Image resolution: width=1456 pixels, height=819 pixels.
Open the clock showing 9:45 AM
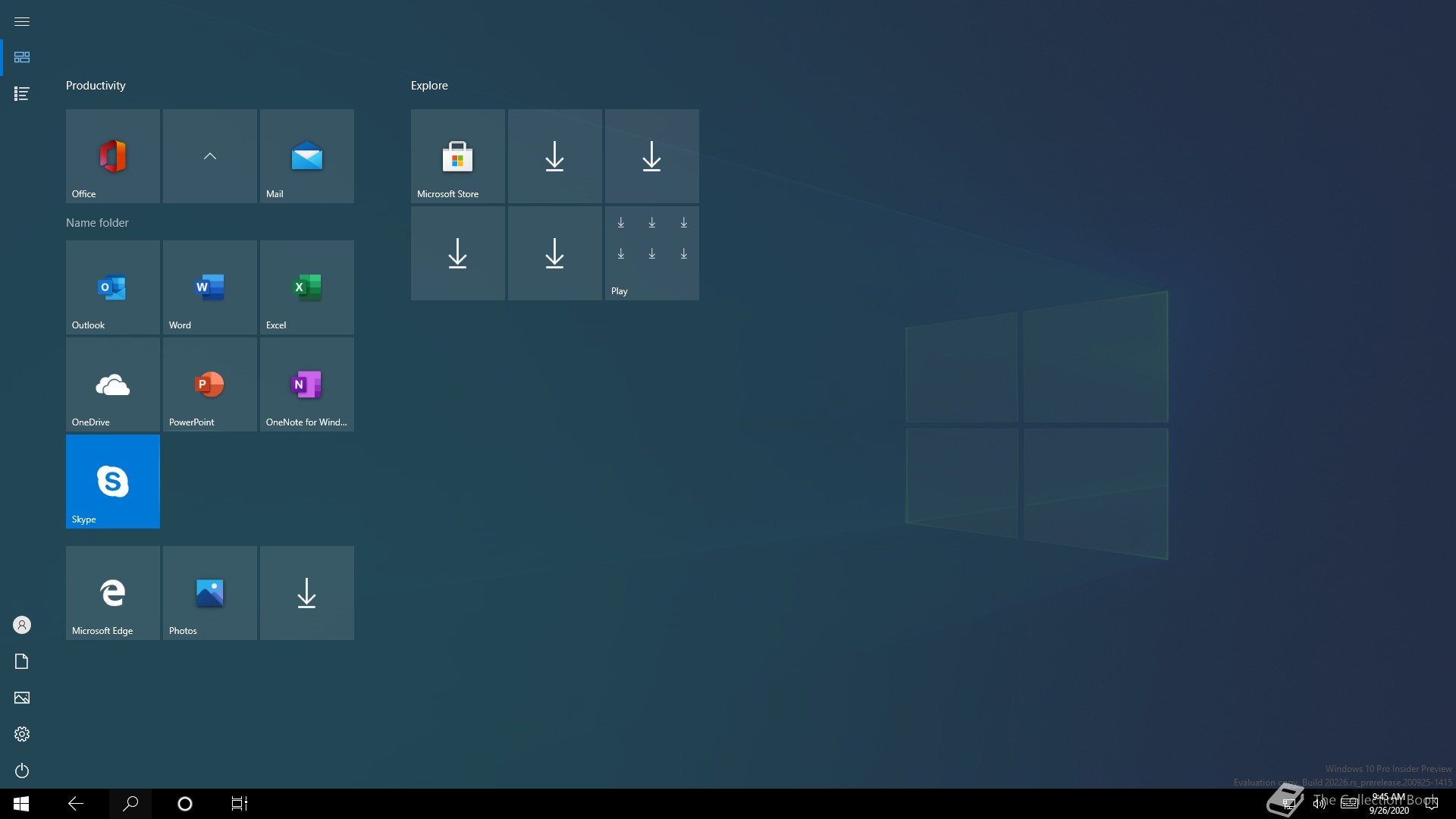[1389, 804]
